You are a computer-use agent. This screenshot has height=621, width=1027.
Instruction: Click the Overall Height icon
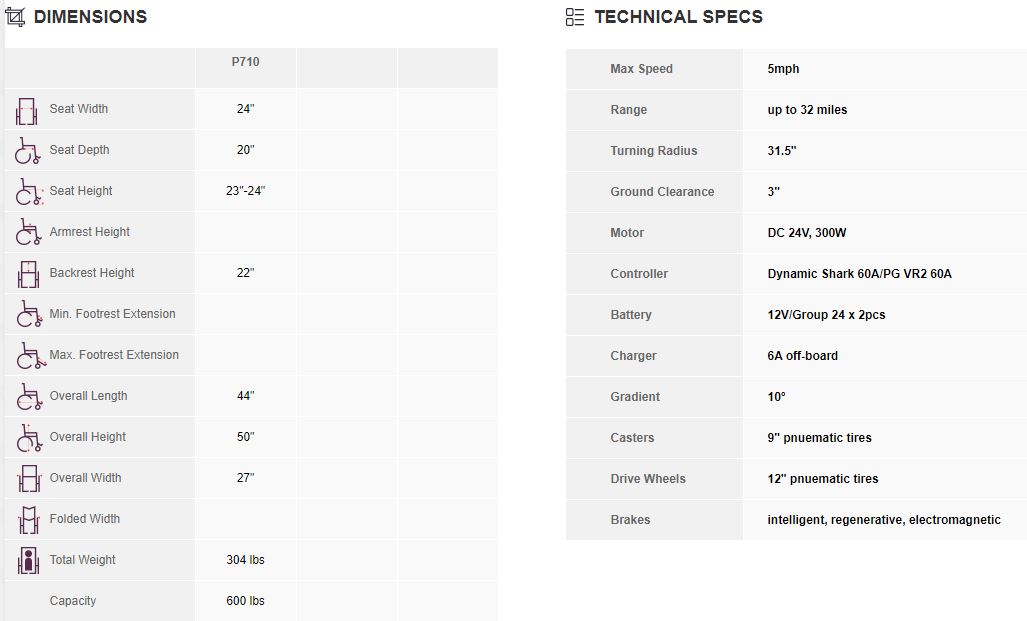[x=28, y=438]
